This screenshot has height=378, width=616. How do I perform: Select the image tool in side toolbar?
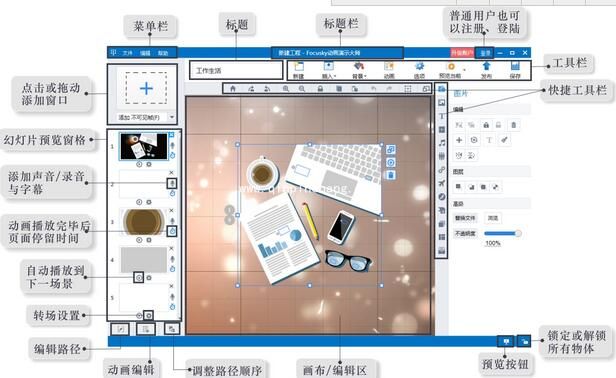[442, 103]
